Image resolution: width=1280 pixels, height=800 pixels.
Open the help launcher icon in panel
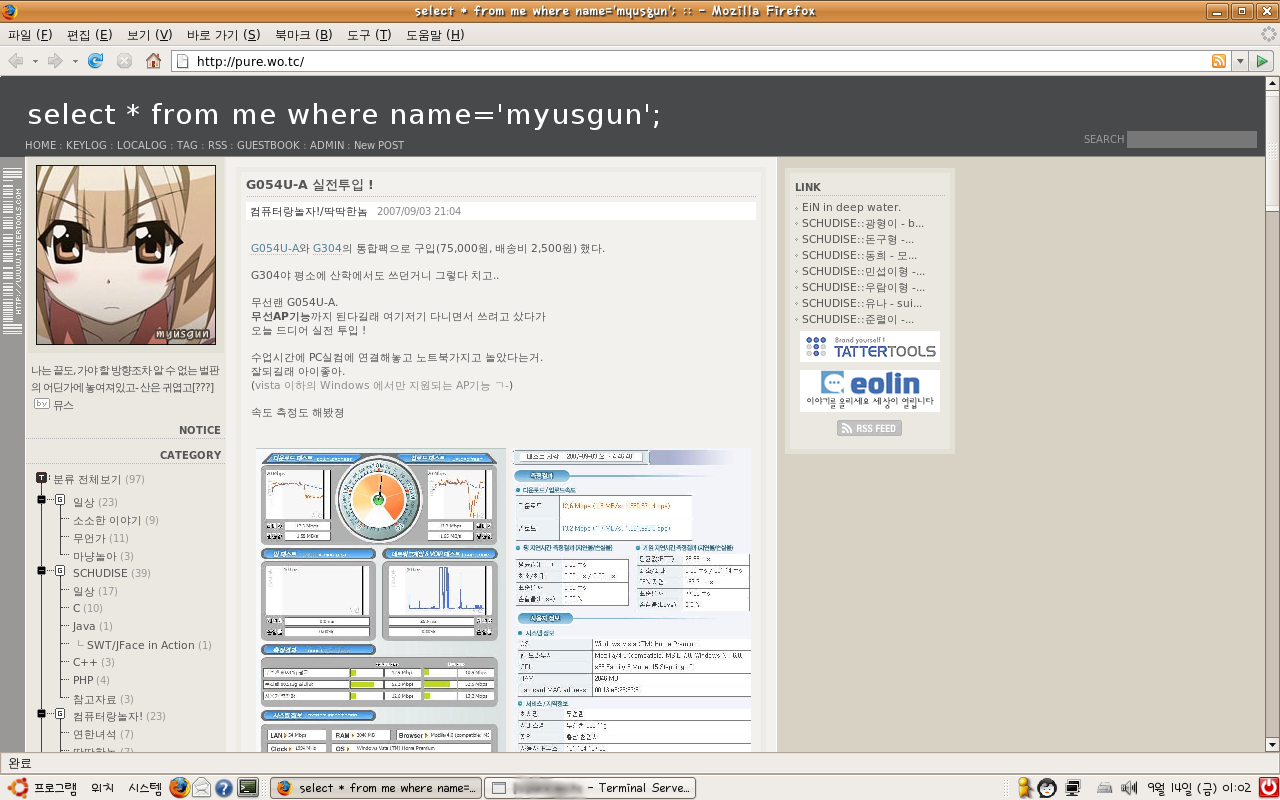click(224, 788)
